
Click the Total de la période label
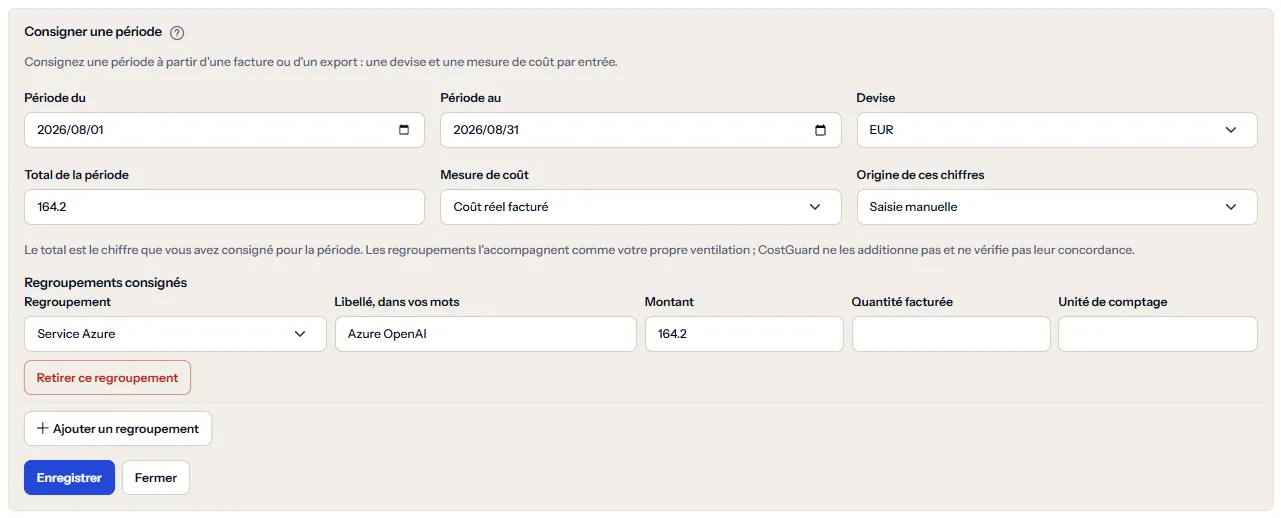pyautogui.click(x=77, y=175)
